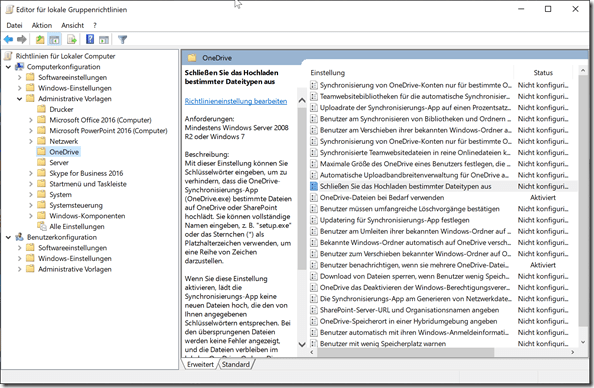Select 'Benutzer müssen umfangreiche Löschvorgänge bestätigen'
The width and height of the screenshot is (594, 388).
click(x=410, y=209)
